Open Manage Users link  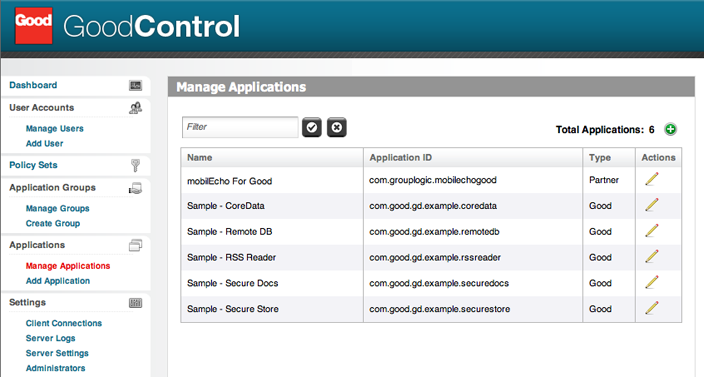point(55,128)
